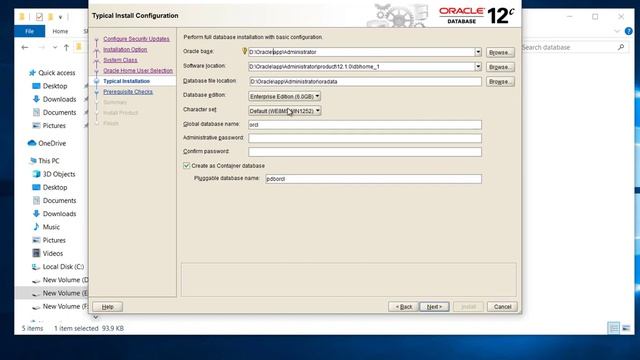The width and height of the screenshot is (640, 360).
Task: Click the Confirm password field
Action: point(365,152)
